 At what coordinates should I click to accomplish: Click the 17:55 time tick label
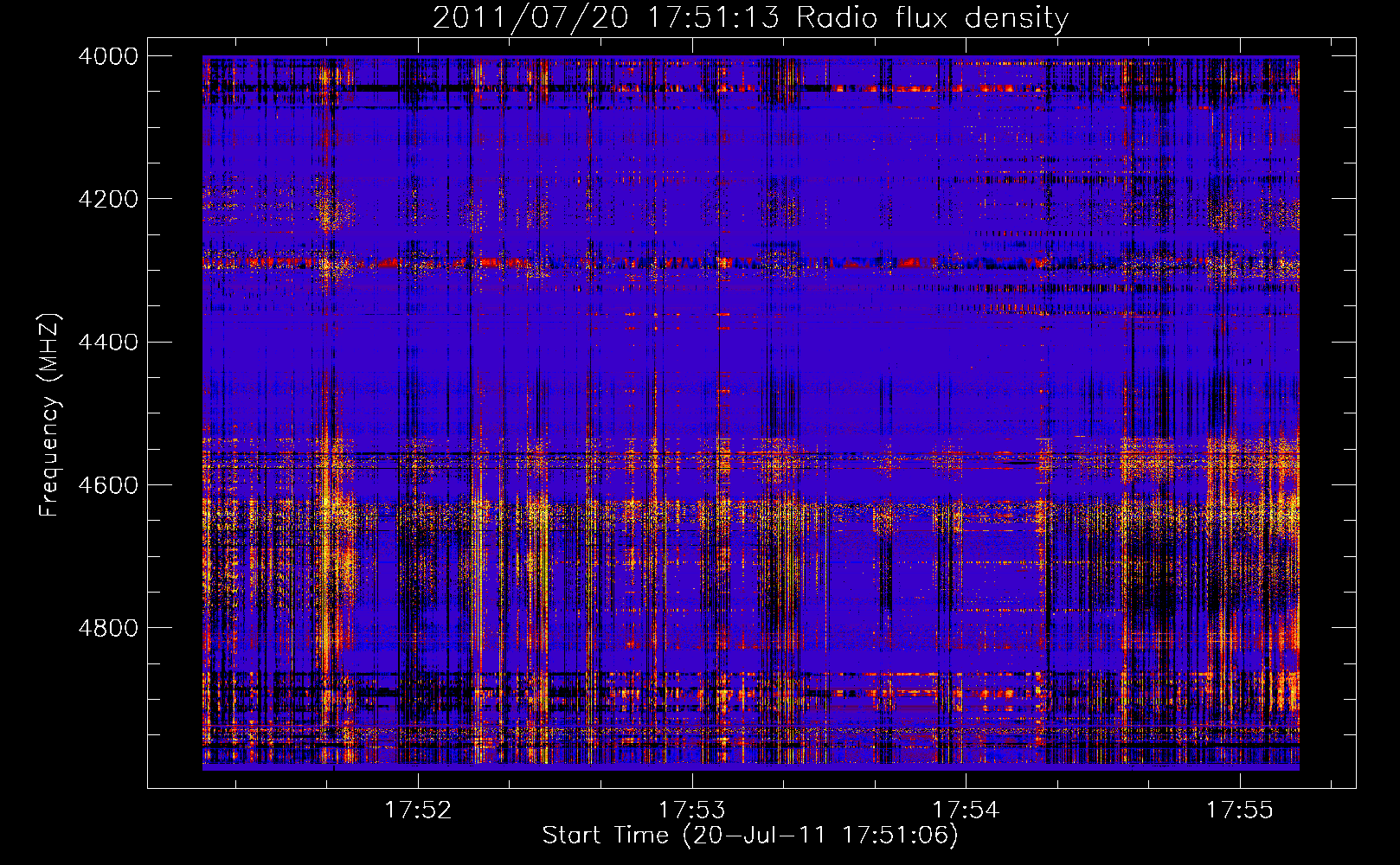[x=1240, y=811]
